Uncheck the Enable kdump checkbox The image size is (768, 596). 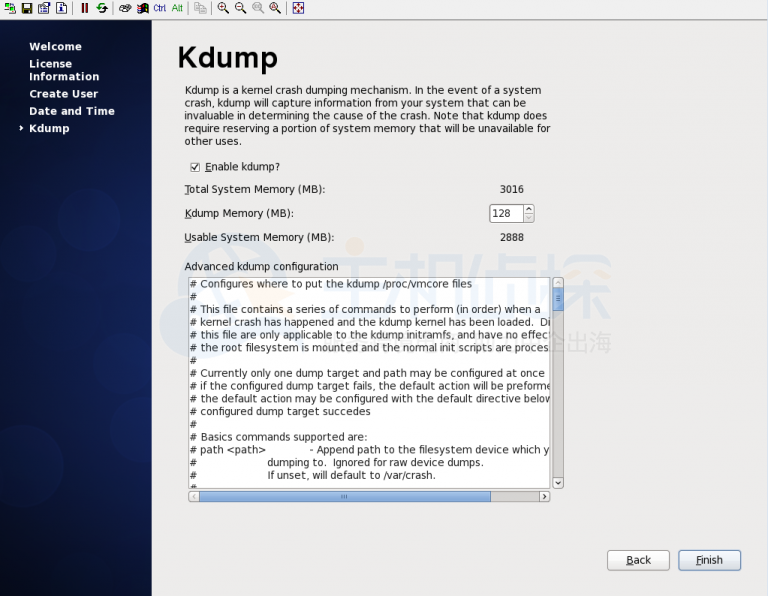(195, 167)
